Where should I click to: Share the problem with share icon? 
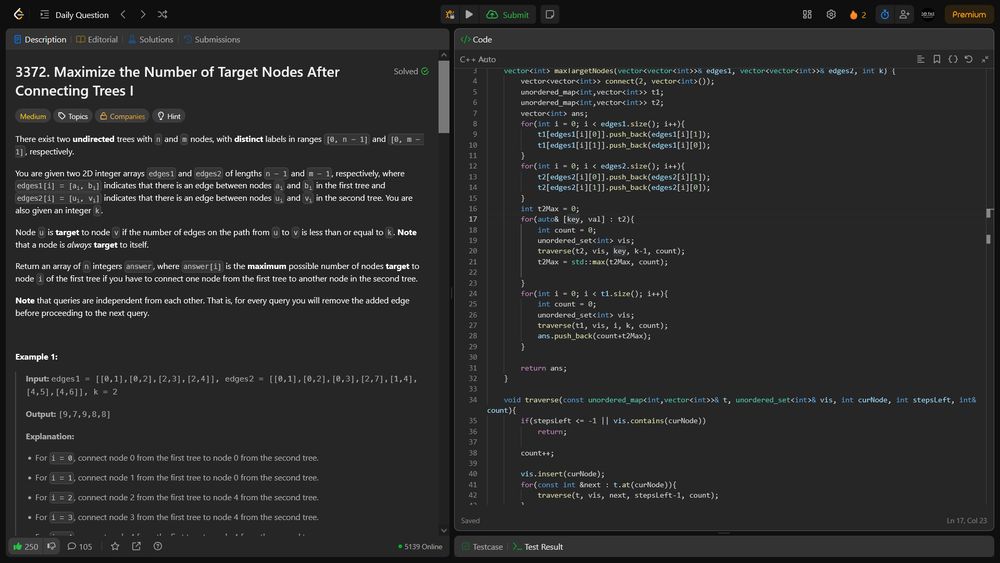[x=136, y=546]
